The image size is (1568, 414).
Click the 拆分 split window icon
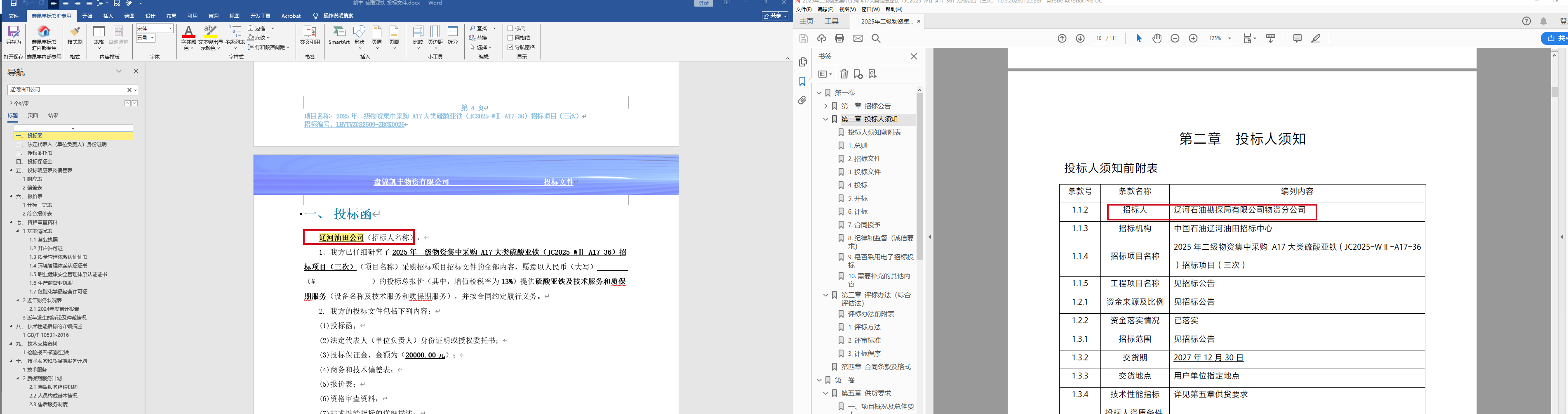453,35
